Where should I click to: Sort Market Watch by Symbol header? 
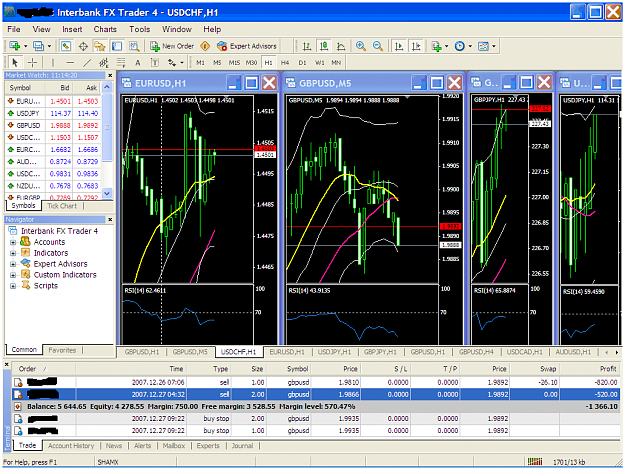pos(20,88)
